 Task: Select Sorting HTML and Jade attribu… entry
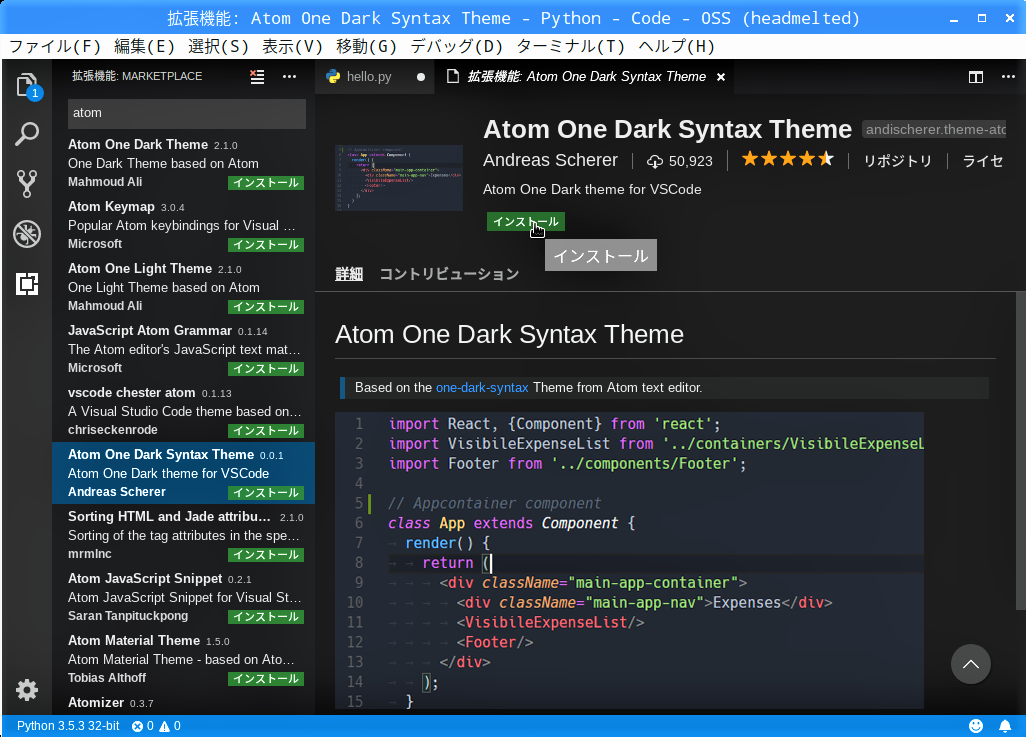coord(183,535)
